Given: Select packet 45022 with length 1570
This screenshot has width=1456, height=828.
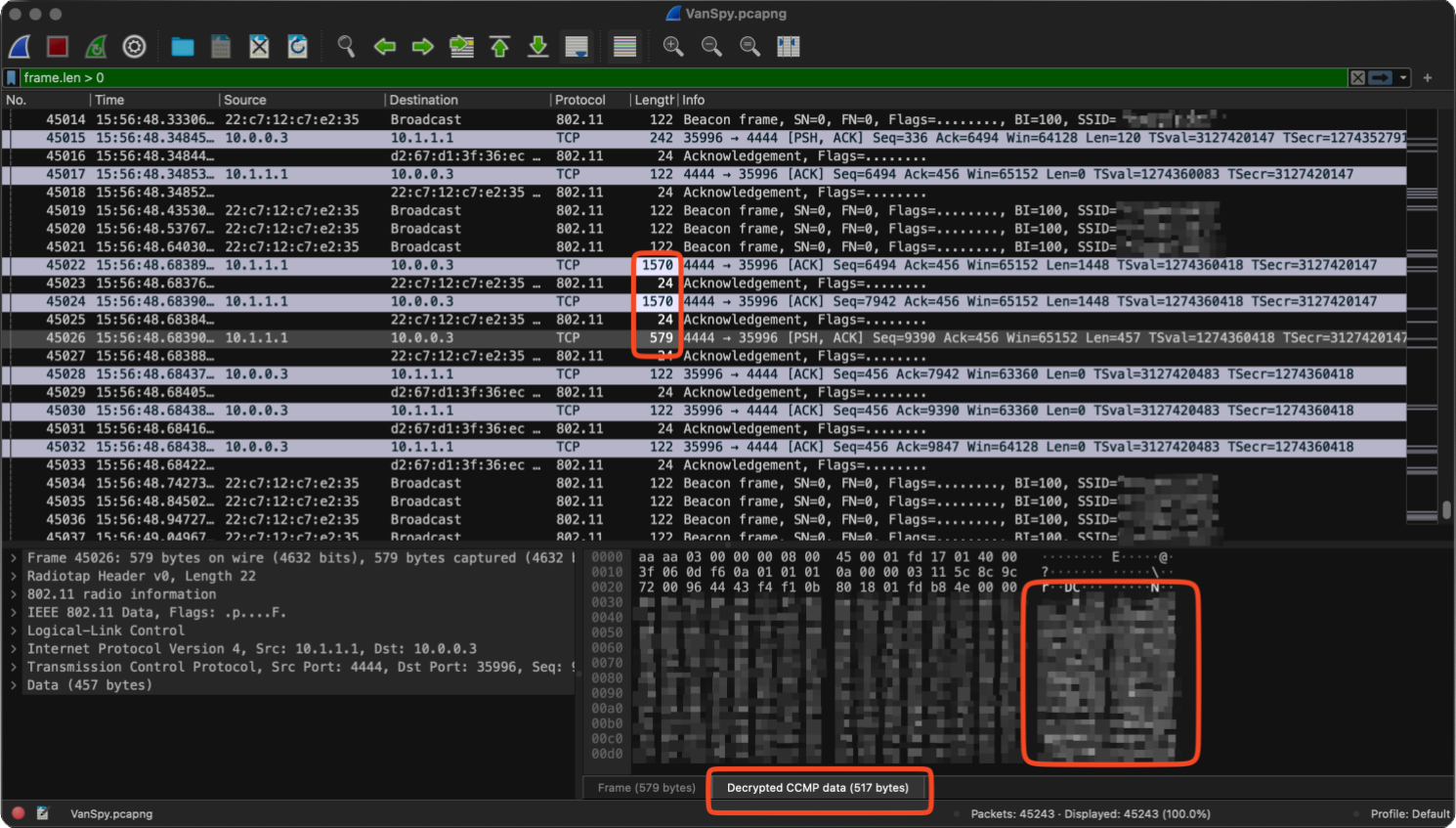Looking at the screenshot, I should pyautogui.click(x=704, y=265).
